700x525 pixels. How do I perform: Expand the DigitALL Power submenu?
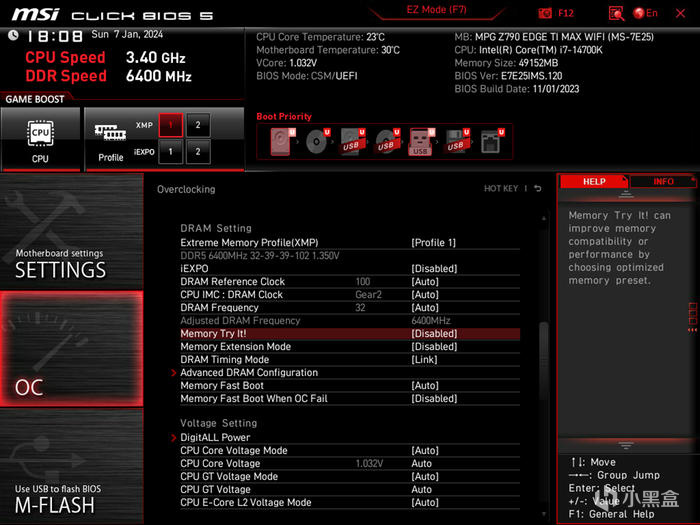(215, 438)
